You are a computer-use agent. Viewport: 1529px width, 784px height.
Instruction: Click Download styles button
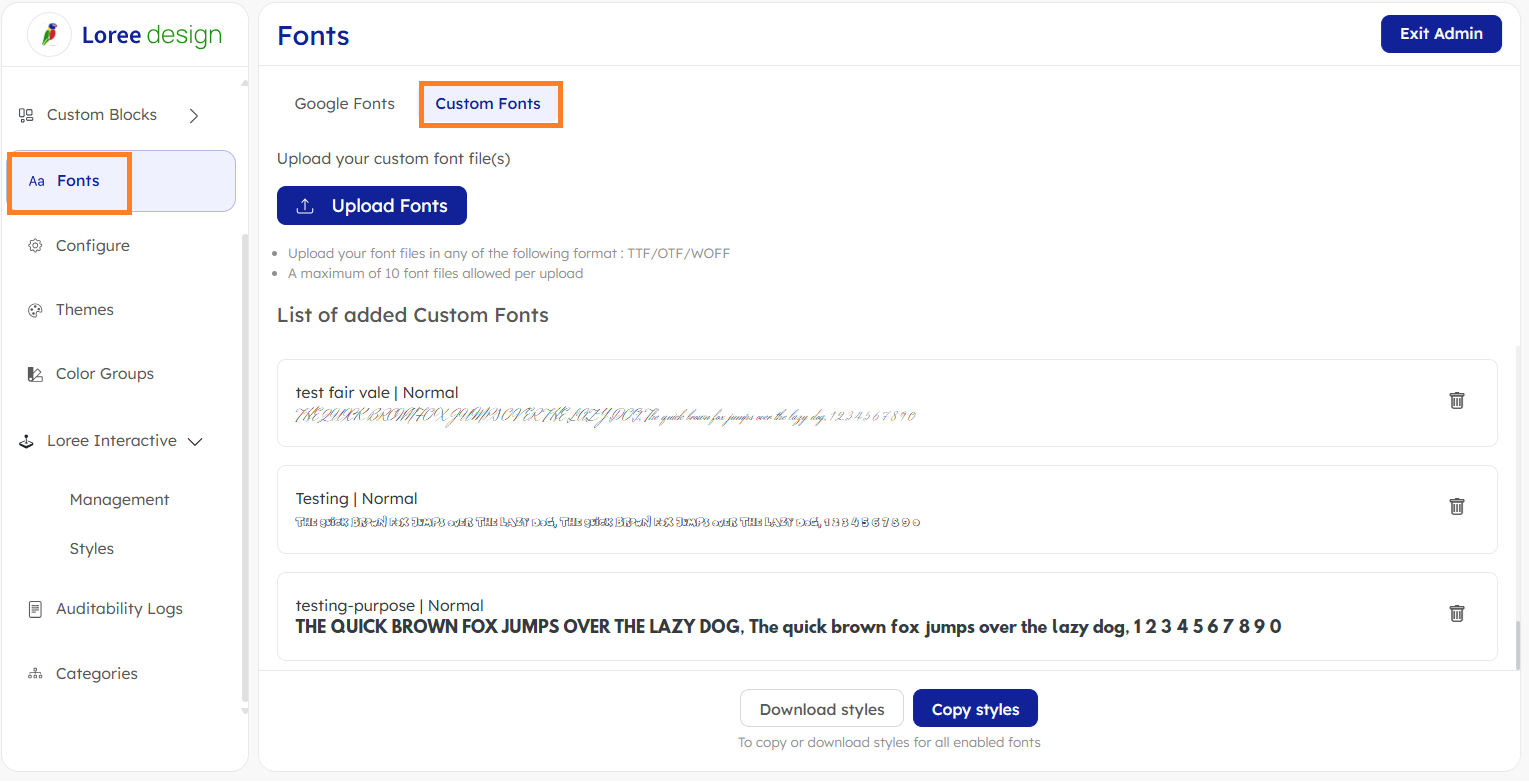(821, 709)
